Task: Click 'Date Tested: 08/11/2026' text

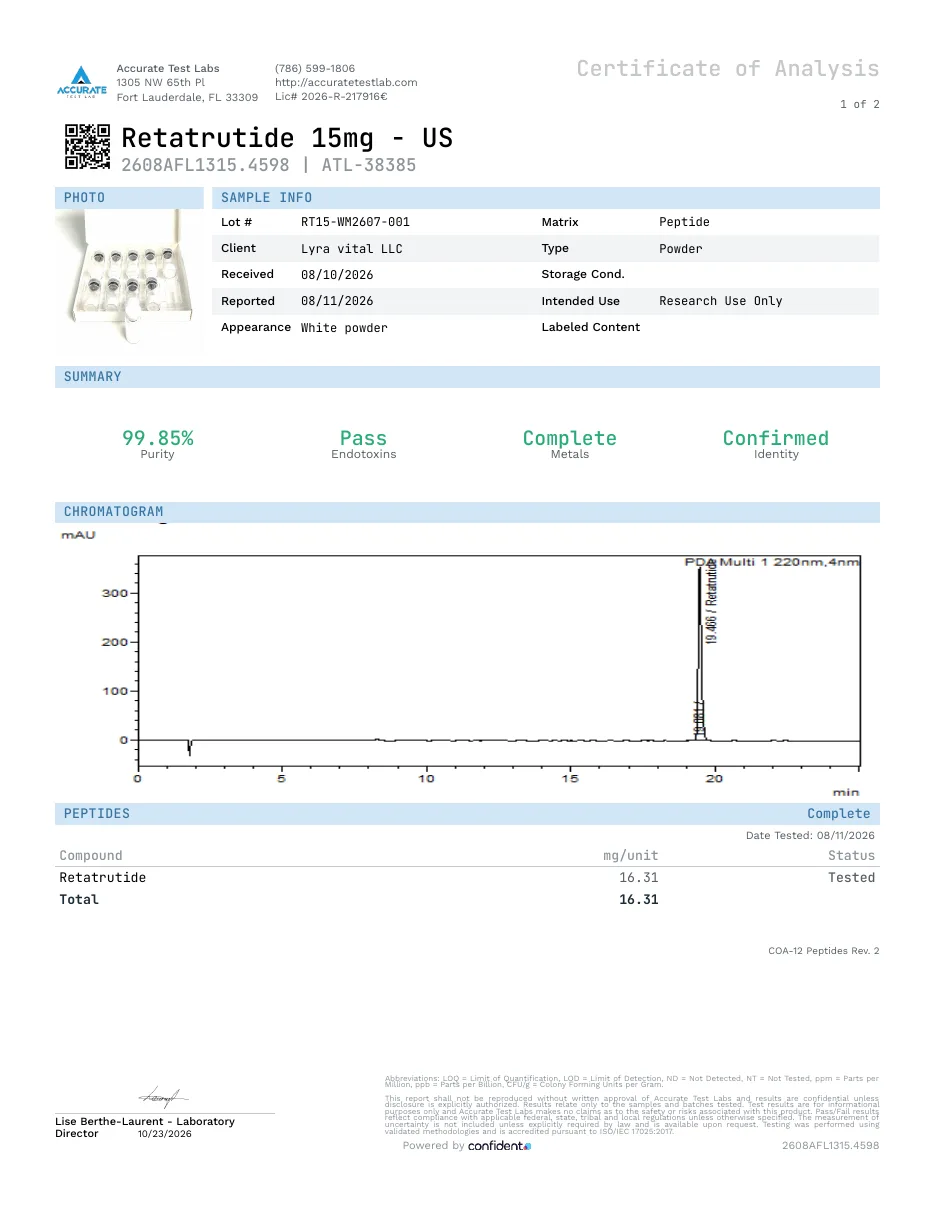Action: [810, 835]
